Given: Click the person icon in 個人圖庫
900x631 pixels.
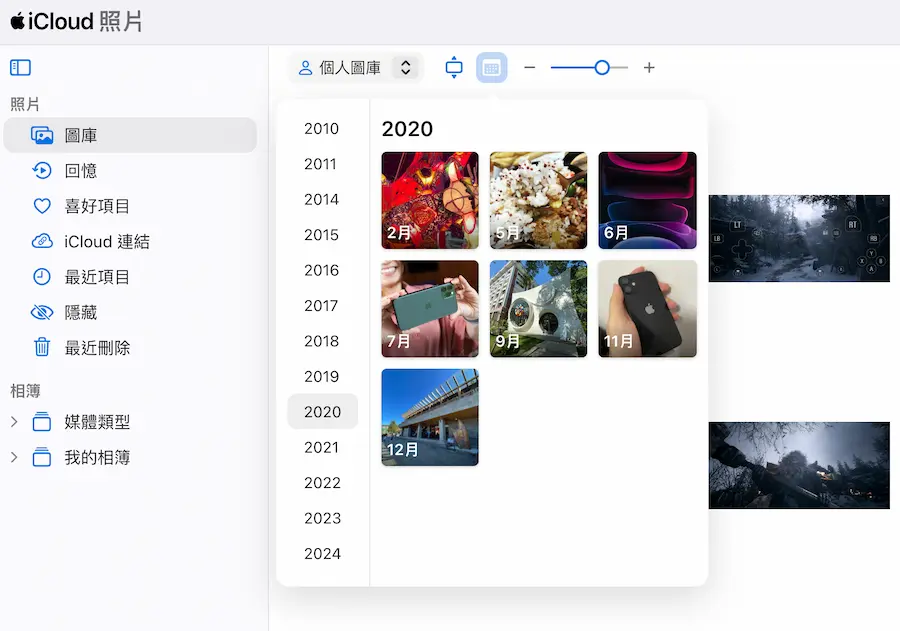Looking at the screenshot, I should (305, 68).
